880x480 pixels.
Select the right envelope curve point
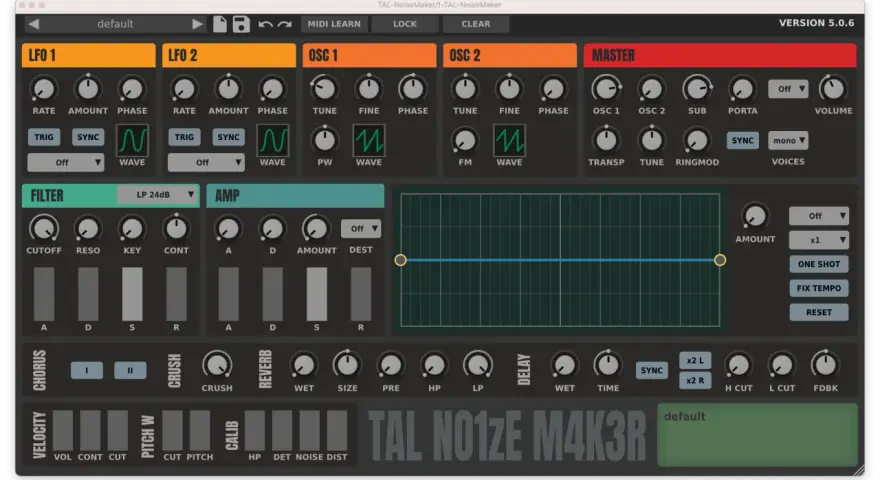tap(720, 260)
